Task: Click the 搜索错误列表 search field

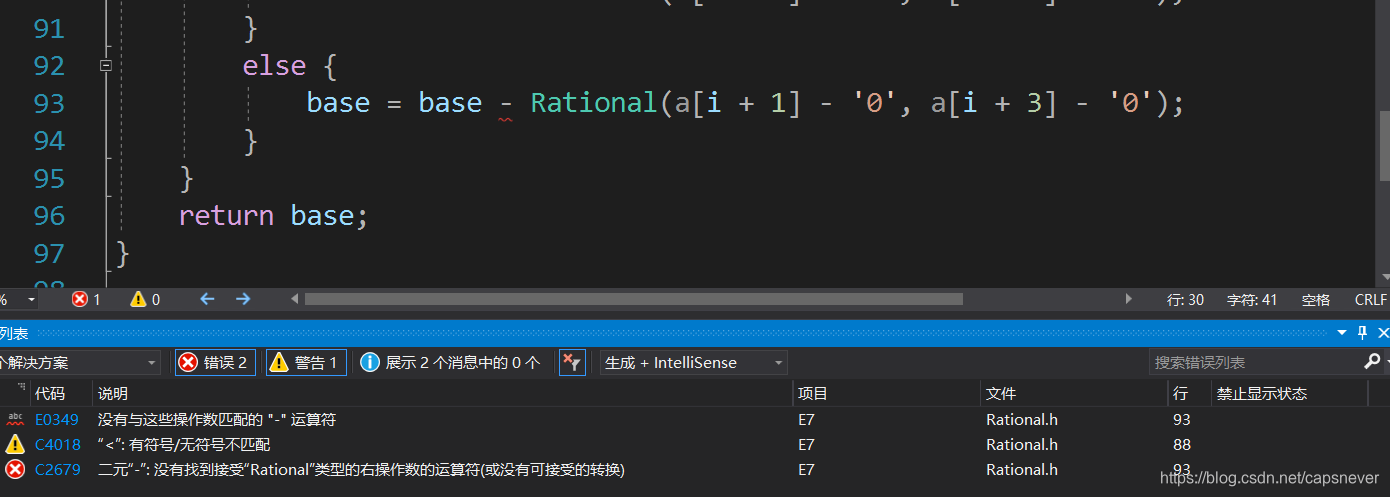Action: [1255, 362]
